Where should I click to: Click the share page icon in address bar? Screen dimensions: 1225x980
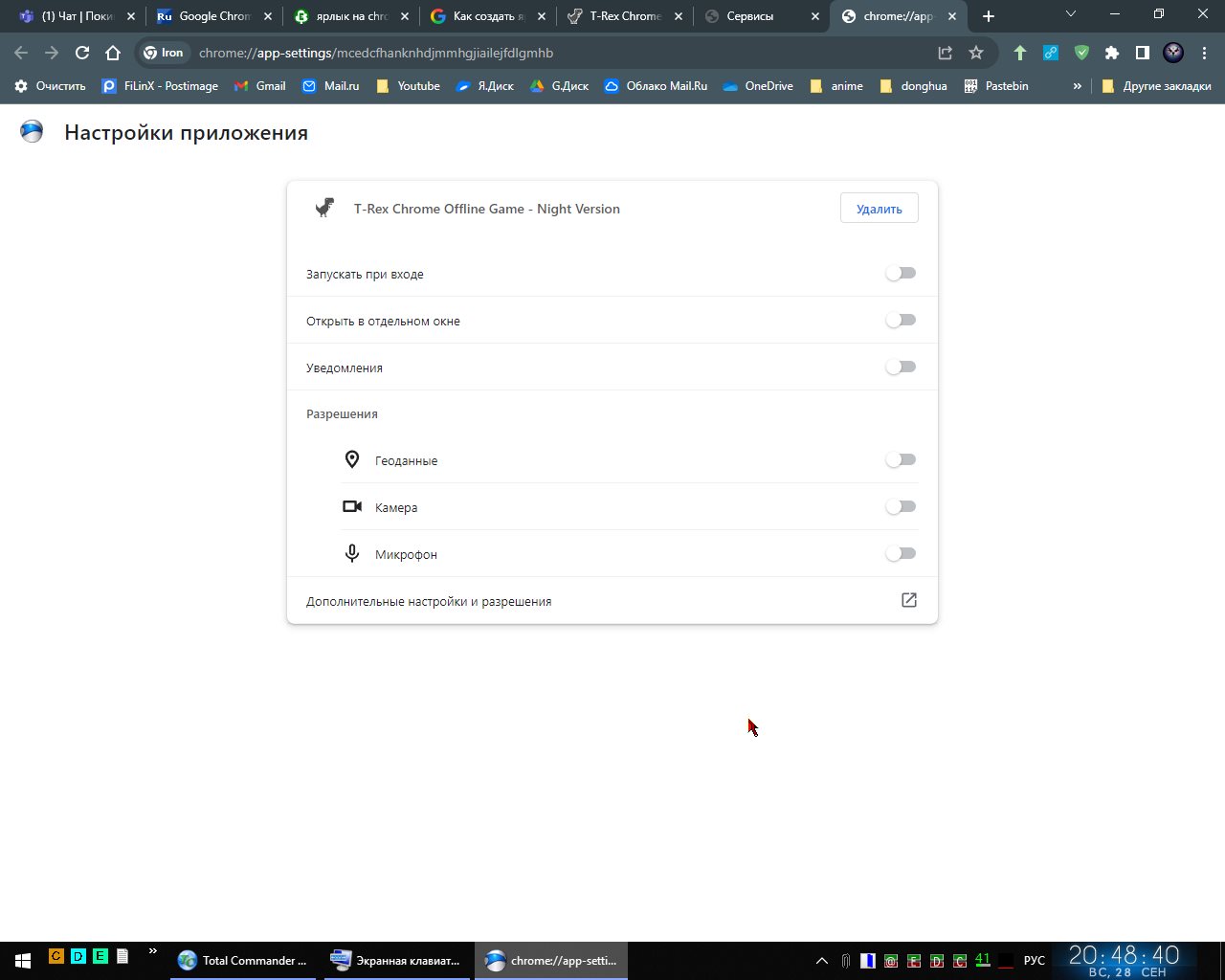[945, 53]
